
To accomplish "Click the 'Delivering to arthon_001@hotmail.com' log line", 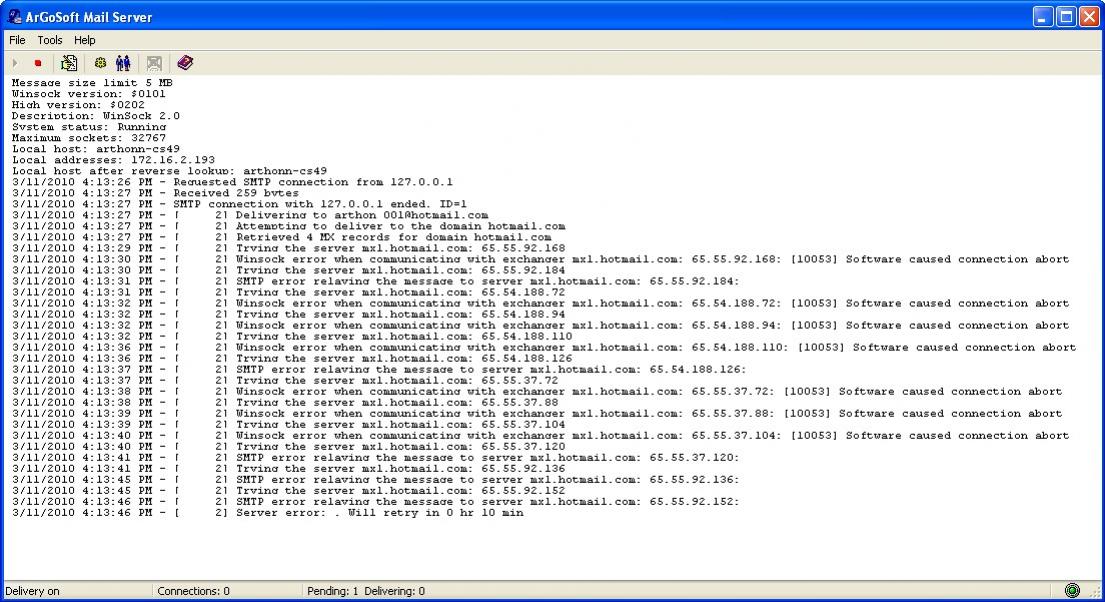I will pos(250,215).
